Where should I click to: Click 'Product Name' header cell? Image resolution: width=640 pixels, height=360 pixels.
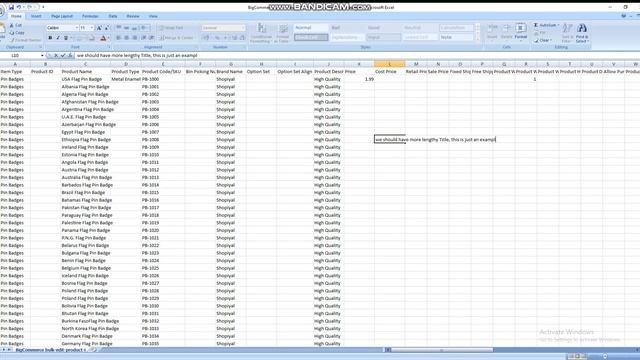[x=85, y=71]
